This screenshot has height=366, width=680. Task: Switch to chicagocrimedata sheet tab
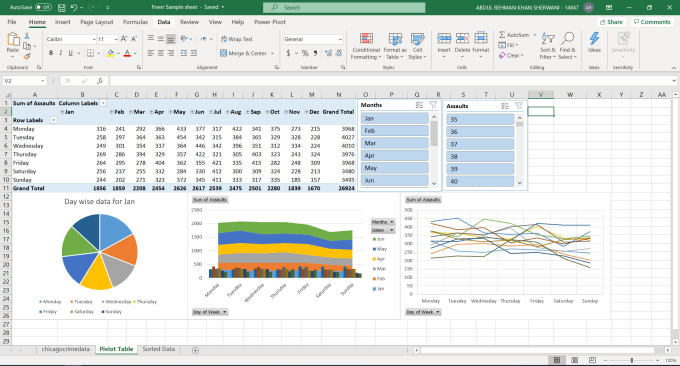click(65, 349)
